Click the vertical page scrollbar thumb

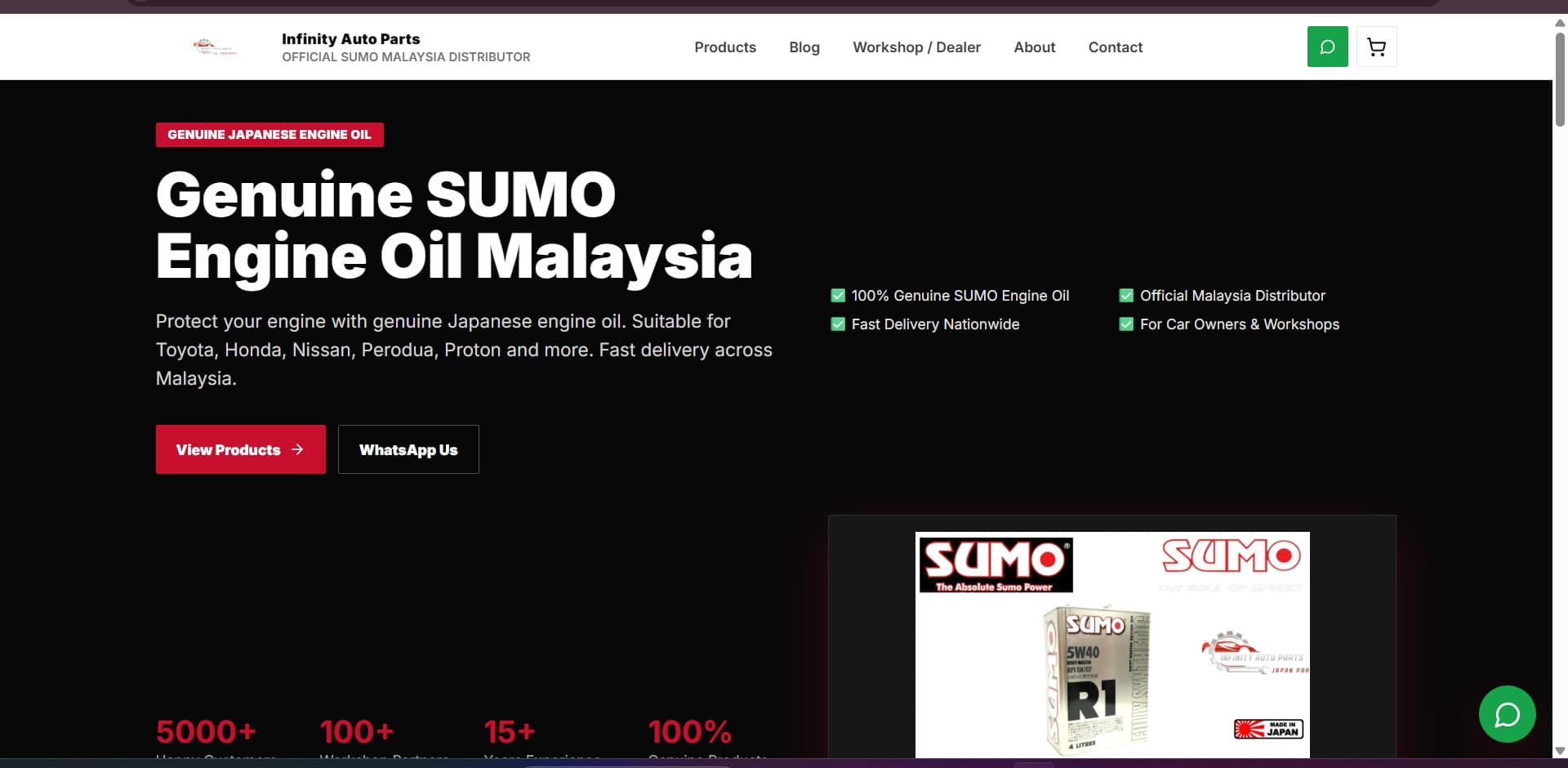coord(1560,79)
